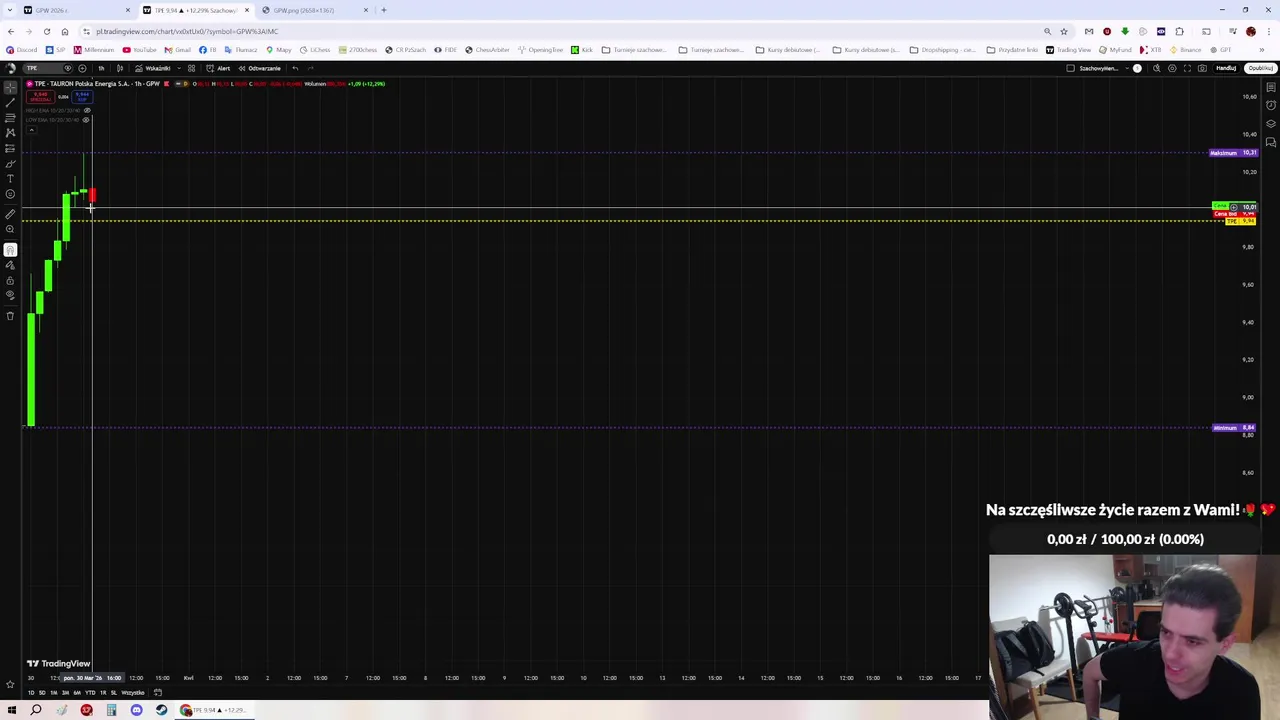Open the chat panel icon on right sidebar
This screenshot has width=1280, height=720.
[1271, 142]
